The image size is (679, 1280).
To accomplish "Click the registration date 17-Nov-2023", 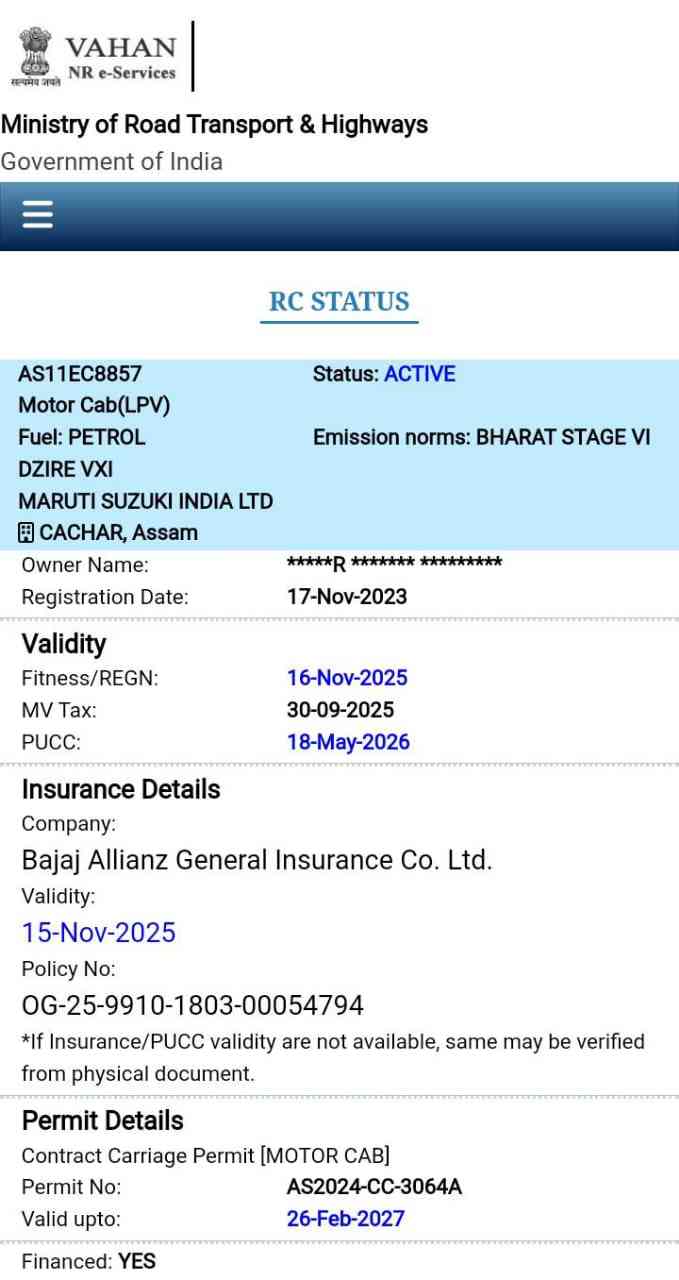I will pyautogui.click(x=346, y=597).
